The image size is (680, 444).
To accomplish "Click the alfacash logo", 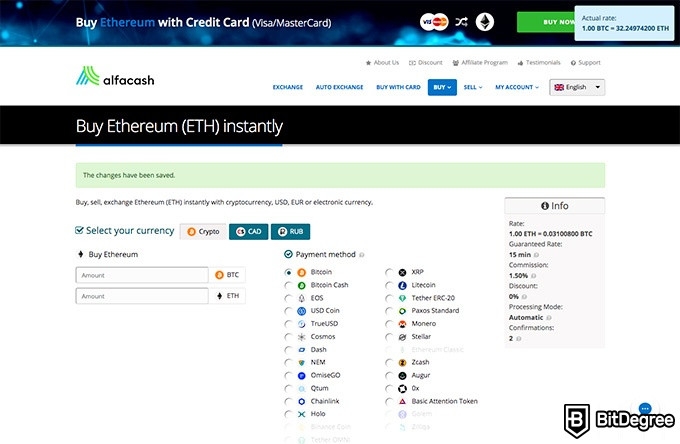I will click(115, 76).
